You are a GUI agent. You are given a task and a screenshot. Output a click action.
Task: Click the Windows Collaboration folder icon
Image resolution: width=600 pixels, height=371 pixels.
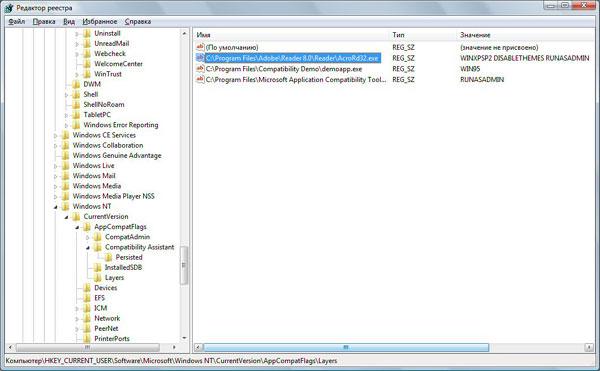pos(66,145)
